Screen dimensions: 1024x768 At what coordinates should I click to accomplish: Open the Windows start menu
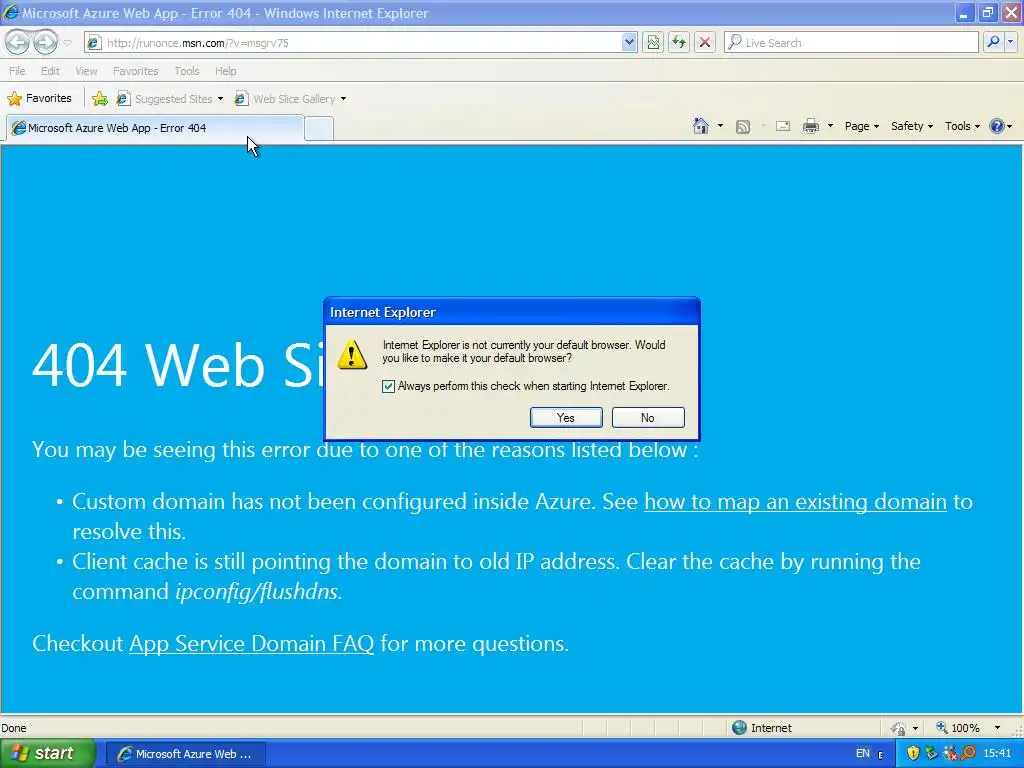click(47, 754)
